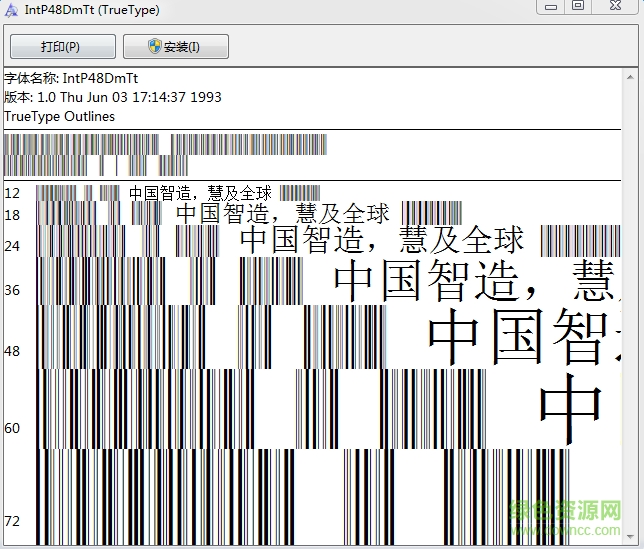
Task: Click the 安装(I) install button
Action: (x=176, y=47)
